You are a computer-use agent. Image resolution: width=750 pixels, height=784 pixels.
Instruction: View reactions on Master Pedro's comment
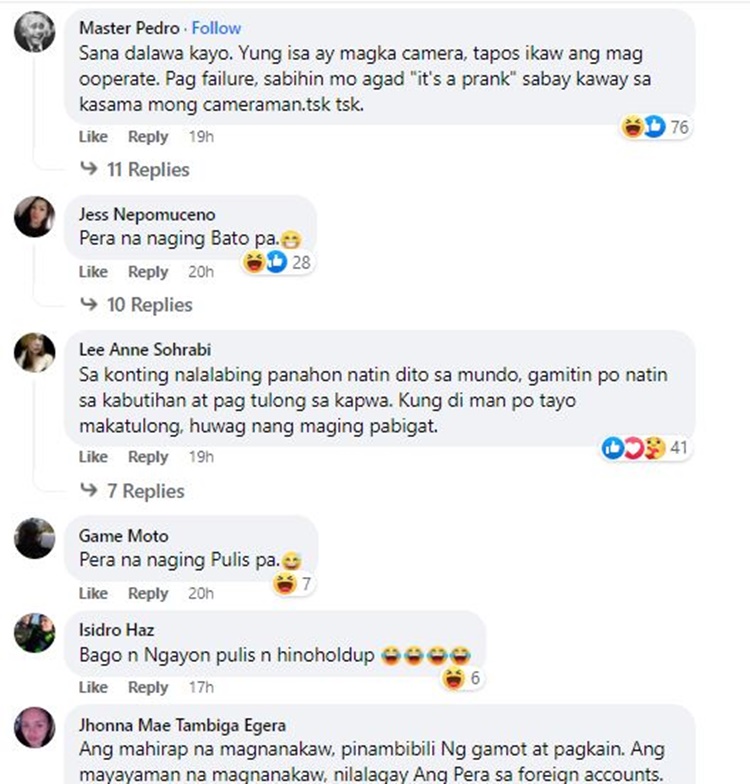point(656,127)
